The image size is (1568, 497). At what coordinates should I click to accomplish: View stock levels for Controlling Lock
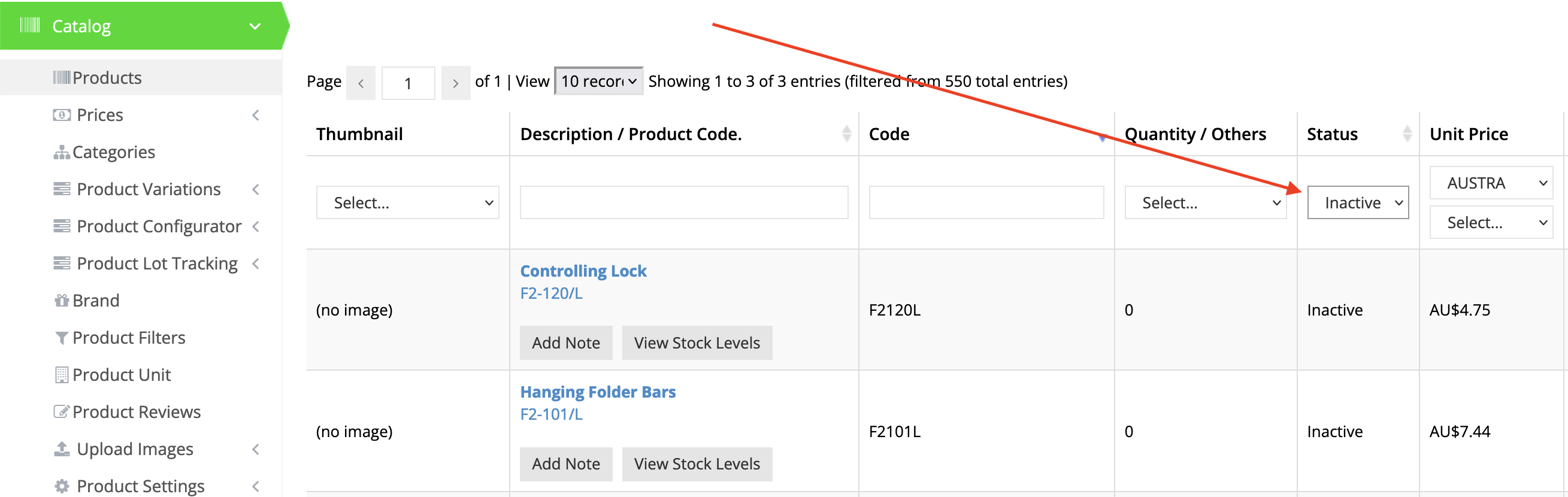pos(697,344)
